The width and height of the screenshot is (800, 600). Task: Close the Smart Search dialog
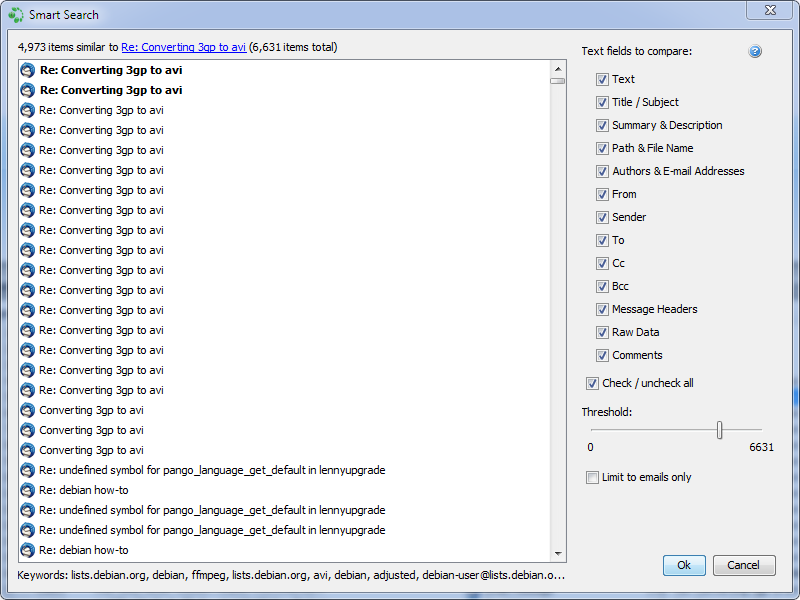coord(771,14)
